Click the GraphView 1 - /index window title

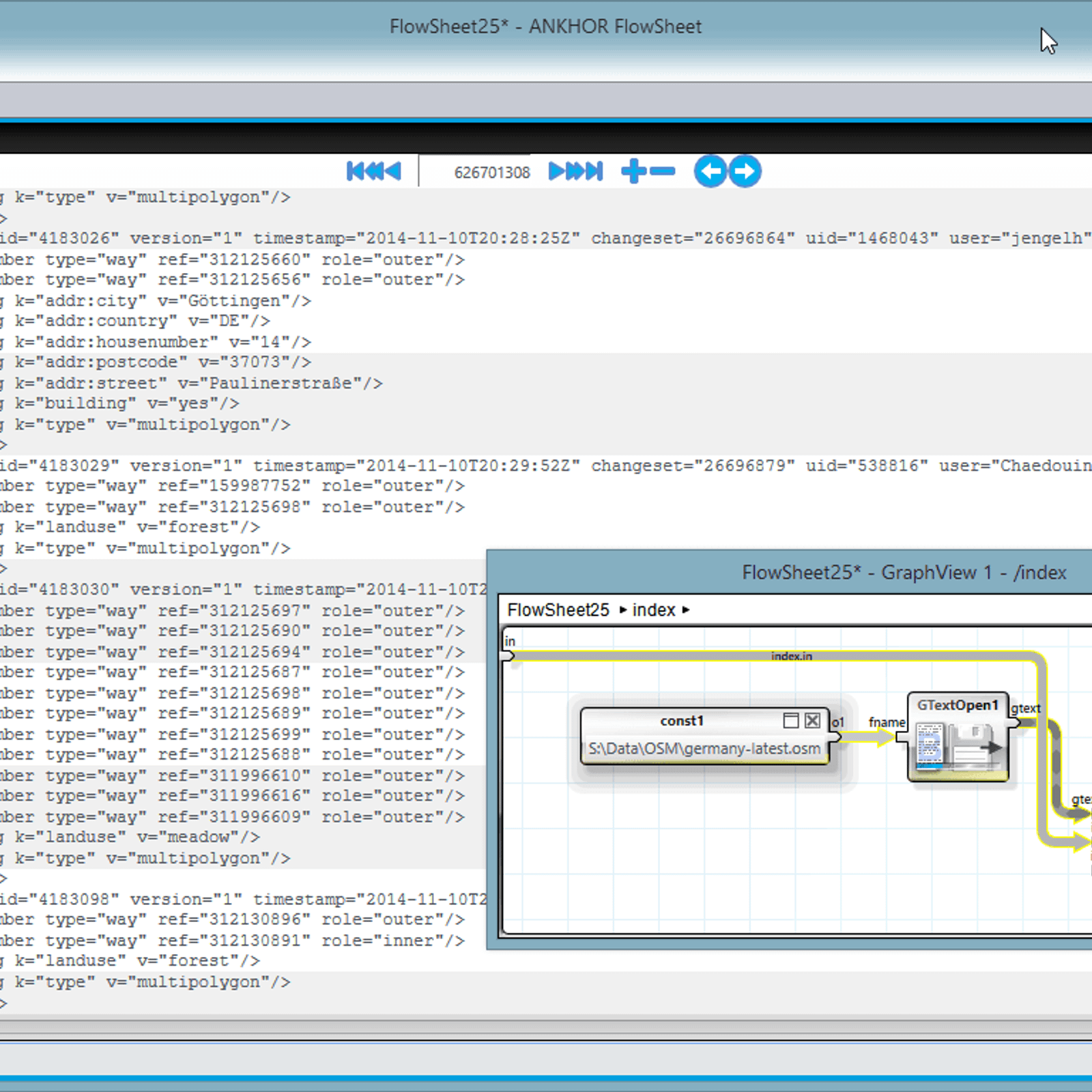904,572
